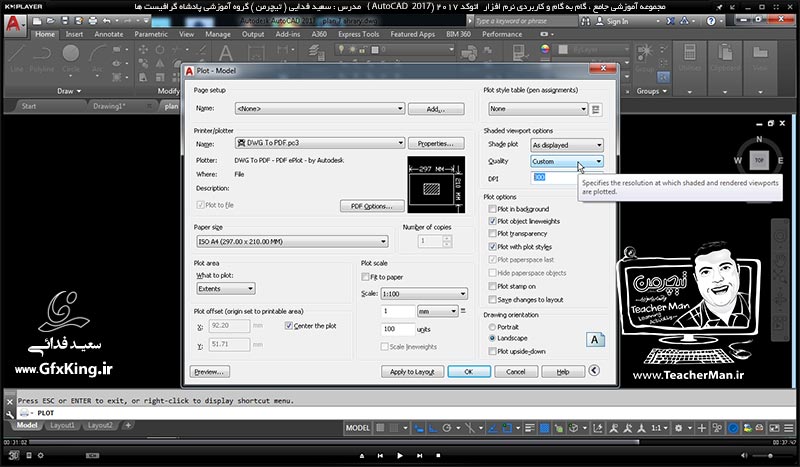
Task: Uncheck Center the plot
Action: pyautogui.click(x=288, y=326)
